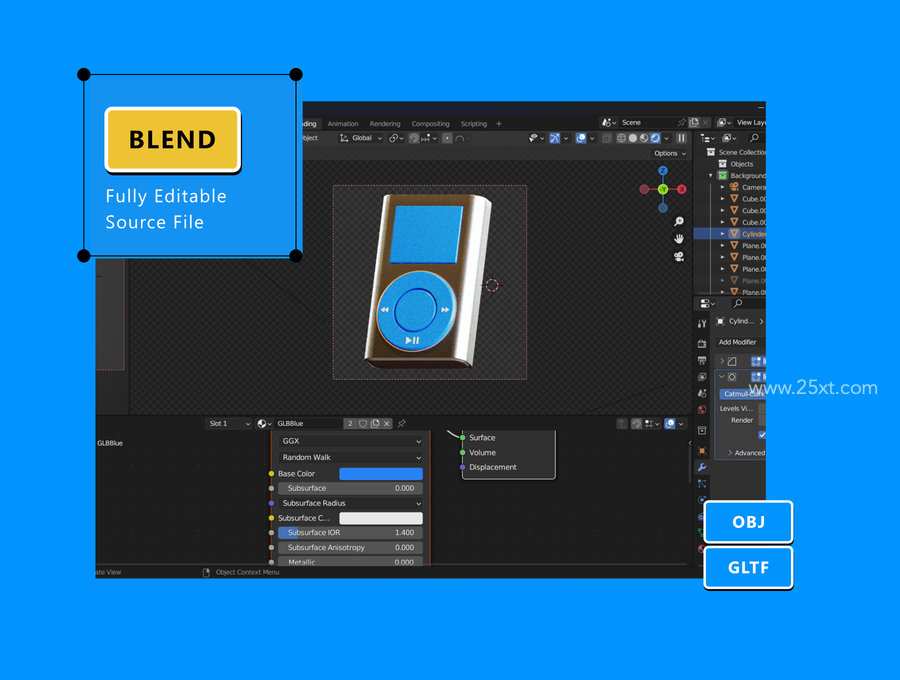Toggle snapping magnet icon in viewport header
The height and width of the screenshot is (680, 900).
point(414,138)
